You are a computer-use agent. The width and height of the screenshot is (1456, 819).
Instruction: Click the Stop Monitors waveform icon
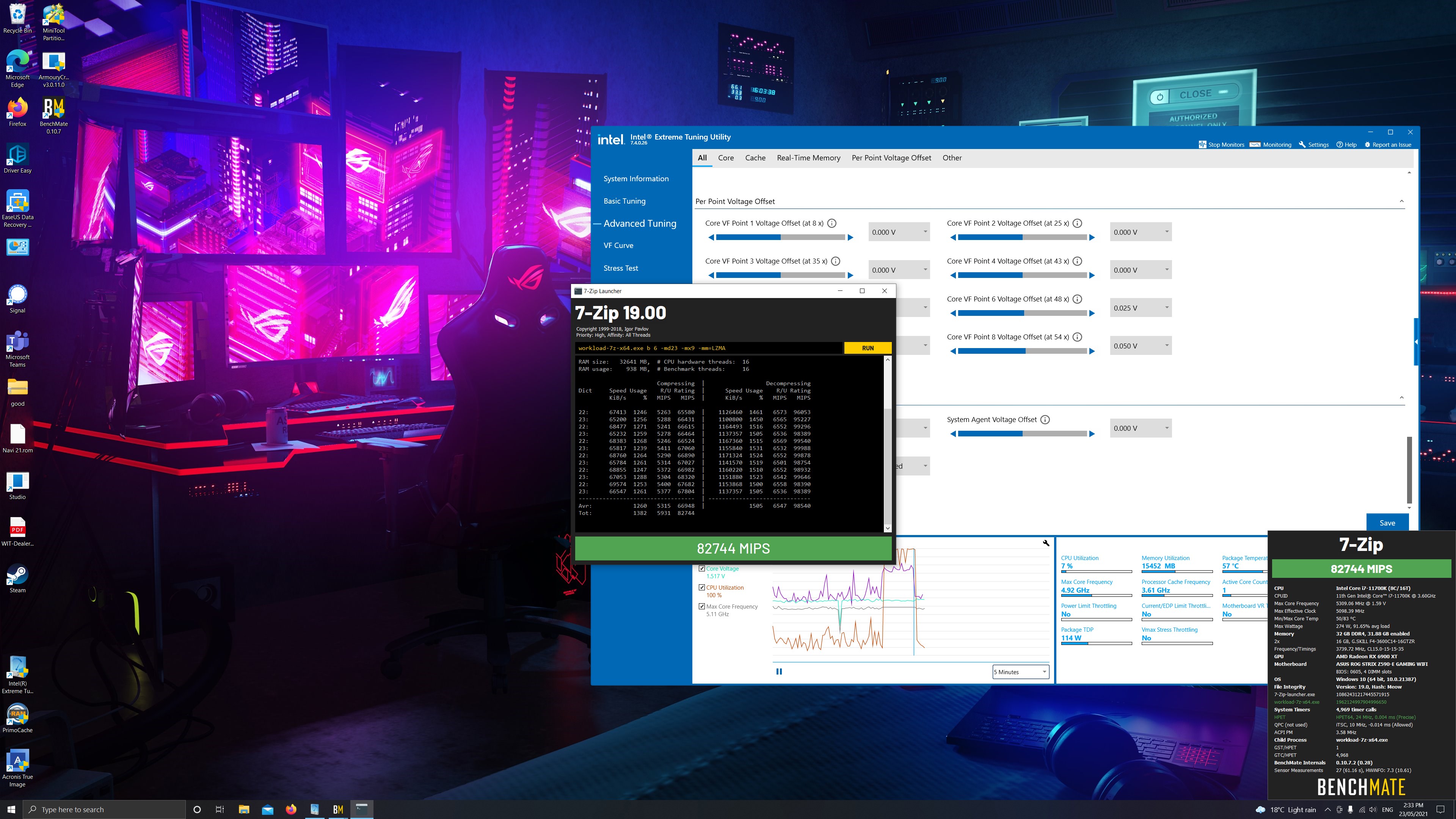(1202, 145)
